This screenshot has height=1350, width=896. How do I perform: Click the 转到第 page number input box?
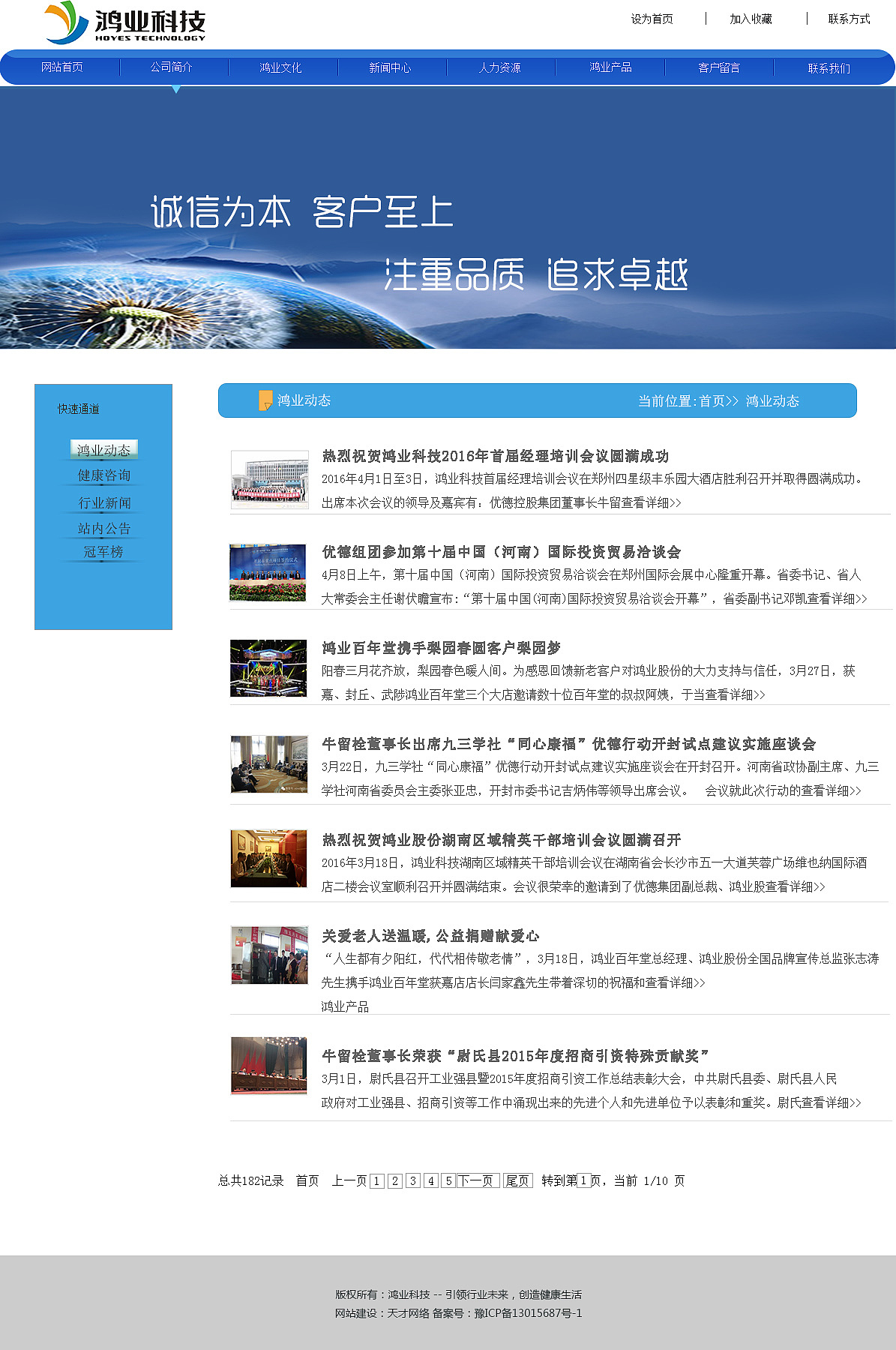[584, 1180]
